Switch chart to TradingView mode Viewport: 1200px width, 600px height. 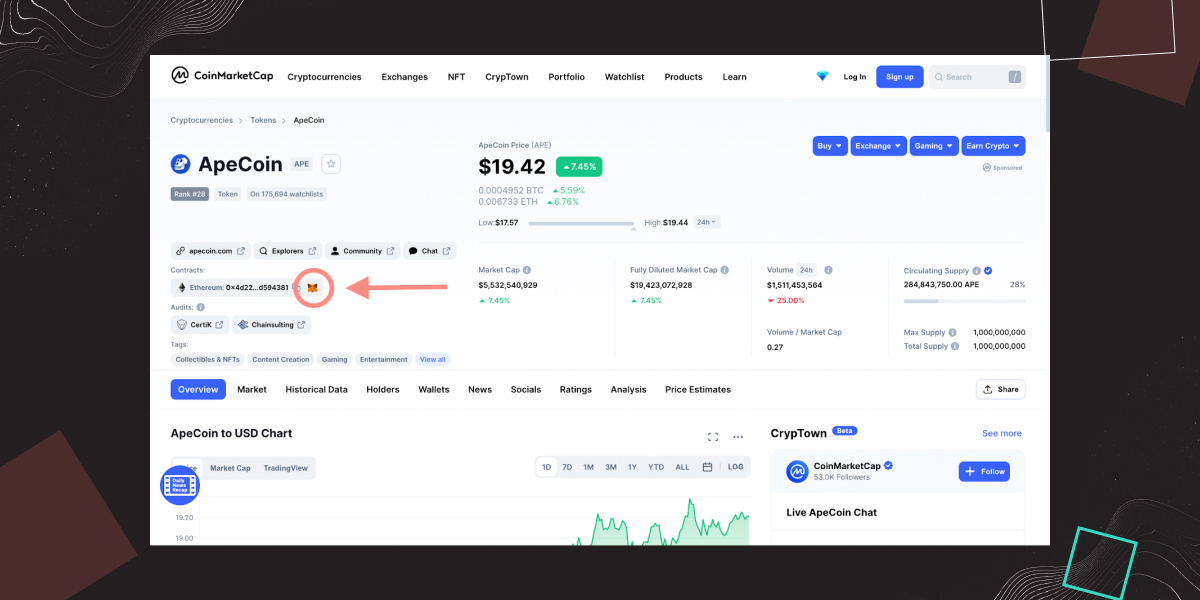click(x=286, y=468)
